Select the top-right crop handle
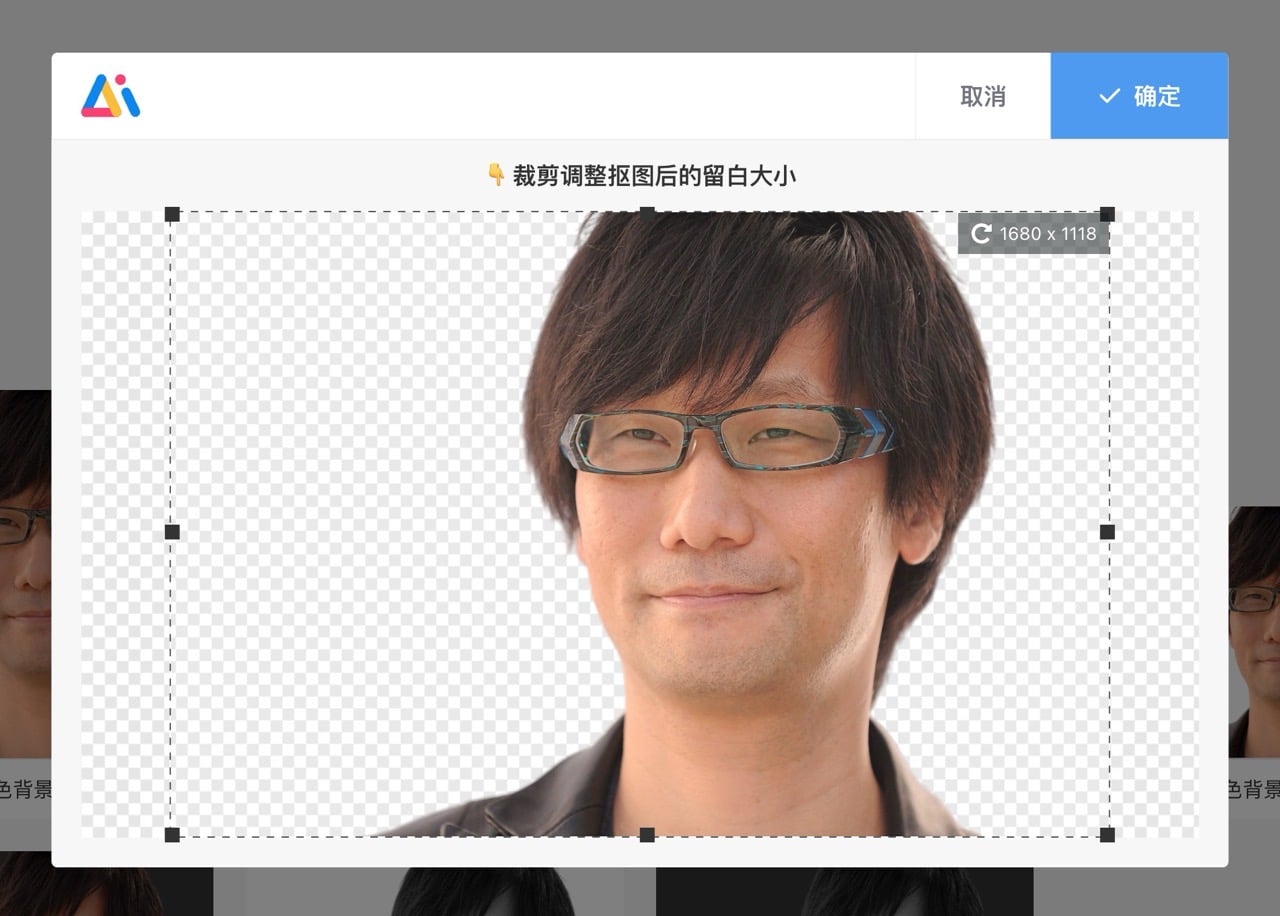Image resolution: width=1280 pixels, height=916 pixels. coord(1107,214)
